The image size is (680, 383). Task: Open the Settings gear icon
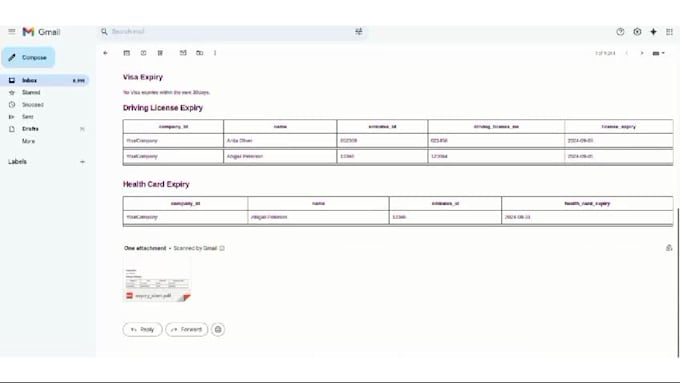click(x=637, y=32)
